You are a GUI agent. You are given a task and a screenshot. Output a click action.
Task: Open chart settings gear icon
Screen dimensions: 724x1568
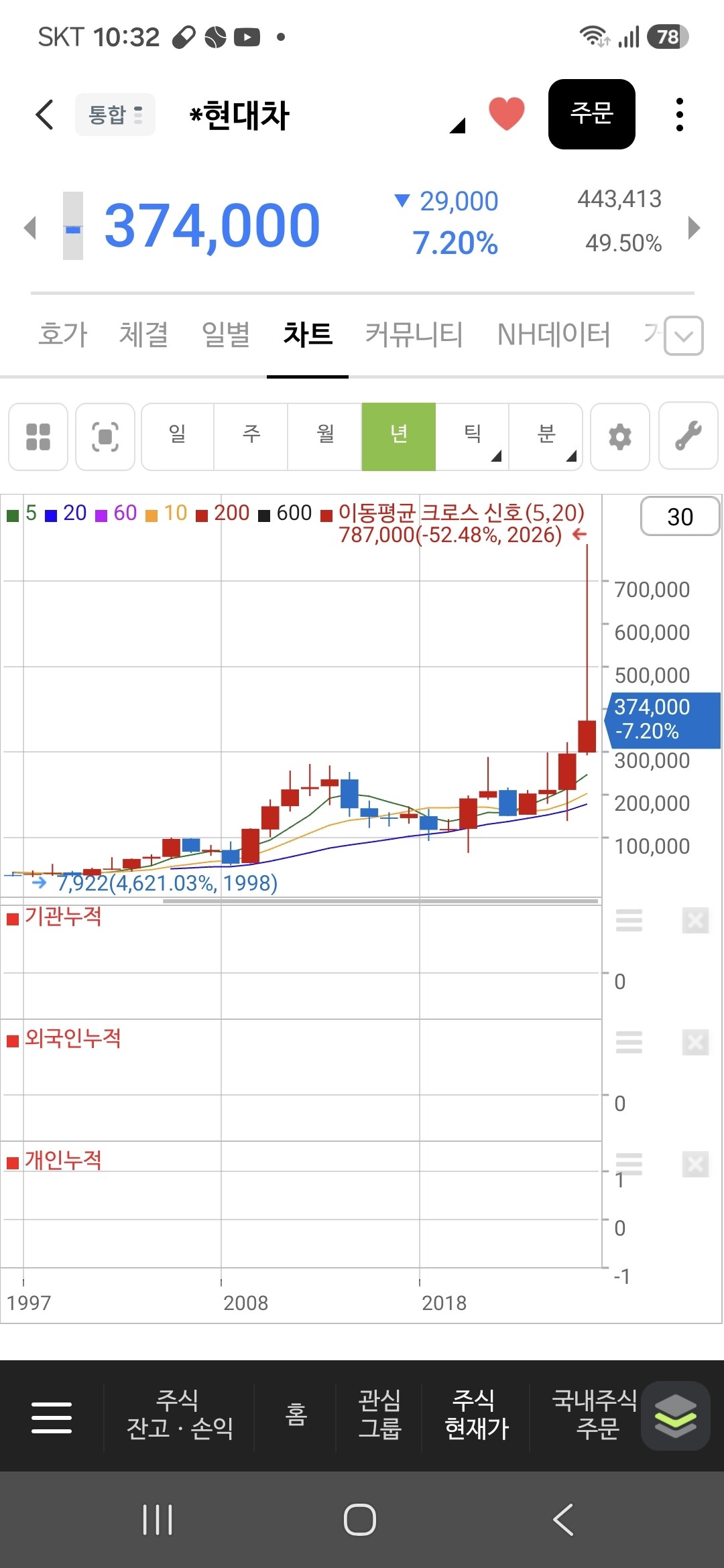pyautogui.click(x=620, y=437)
